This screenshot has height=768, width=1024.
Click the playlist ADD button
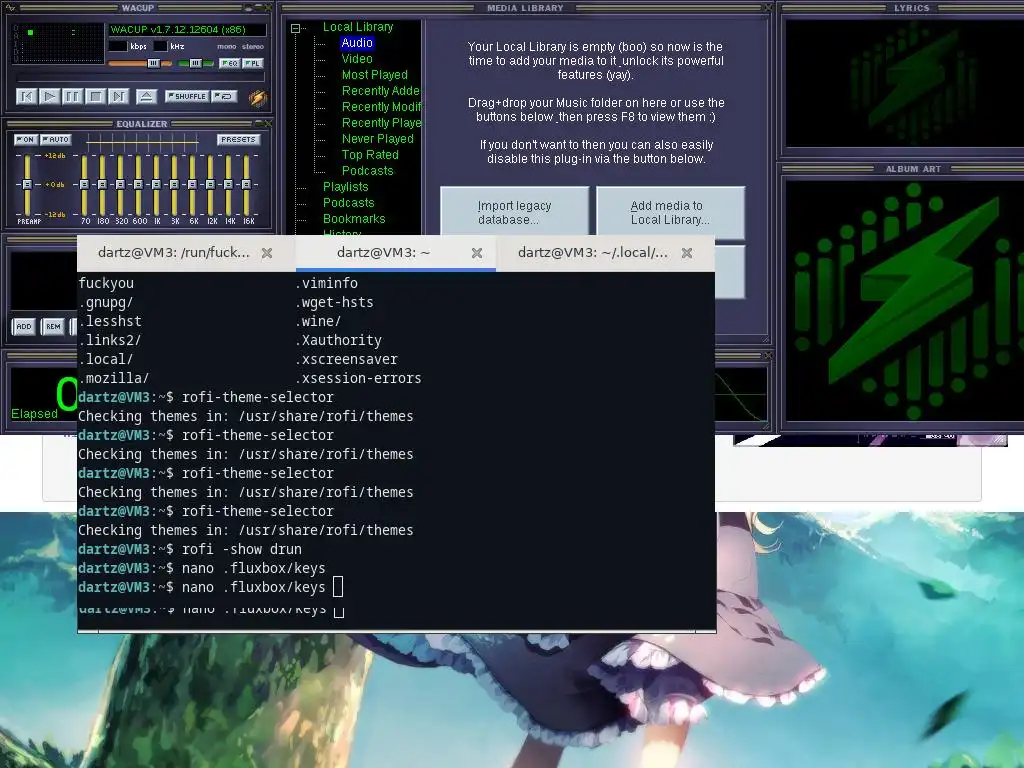(24, 327)
